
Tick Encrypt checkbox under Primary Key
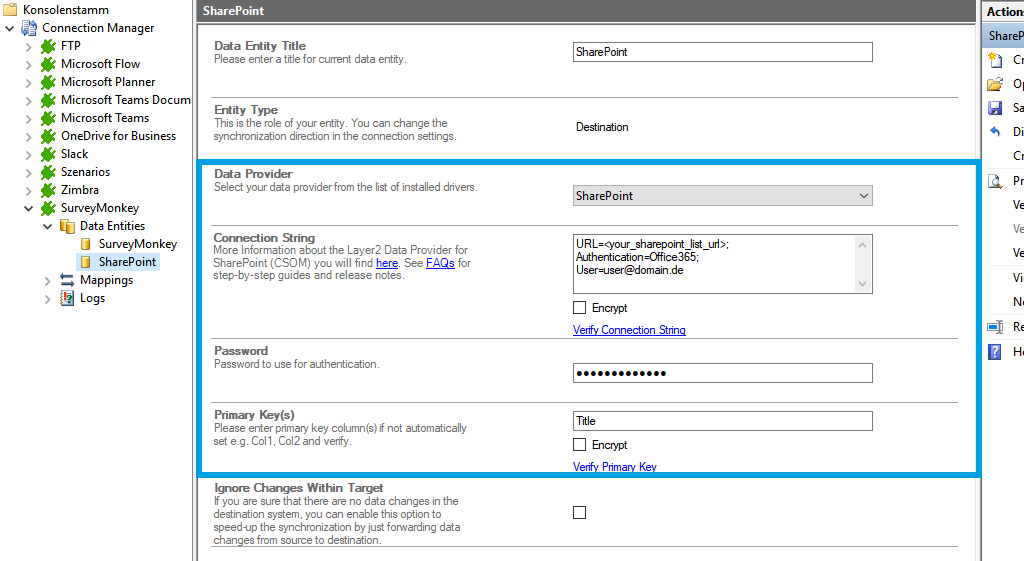click(580, 445)
